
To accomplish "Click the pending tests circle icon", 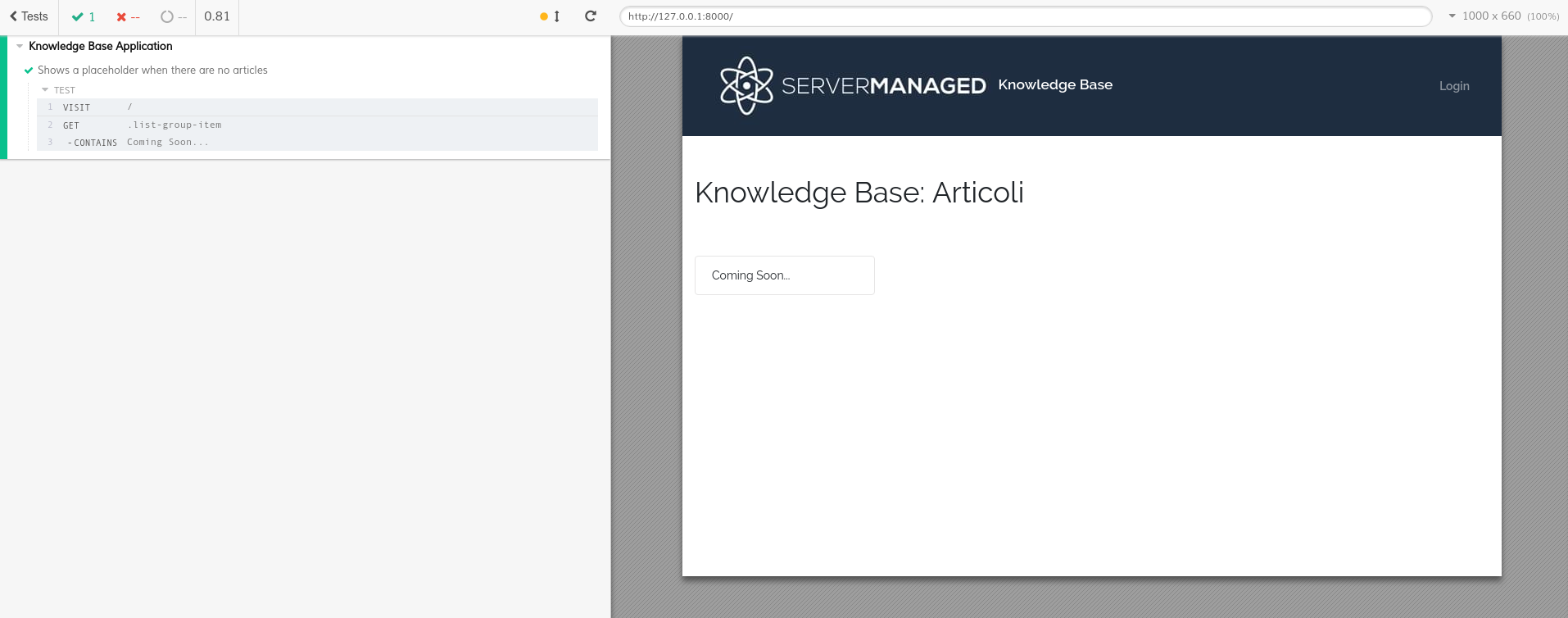I will tap(165, 16).
